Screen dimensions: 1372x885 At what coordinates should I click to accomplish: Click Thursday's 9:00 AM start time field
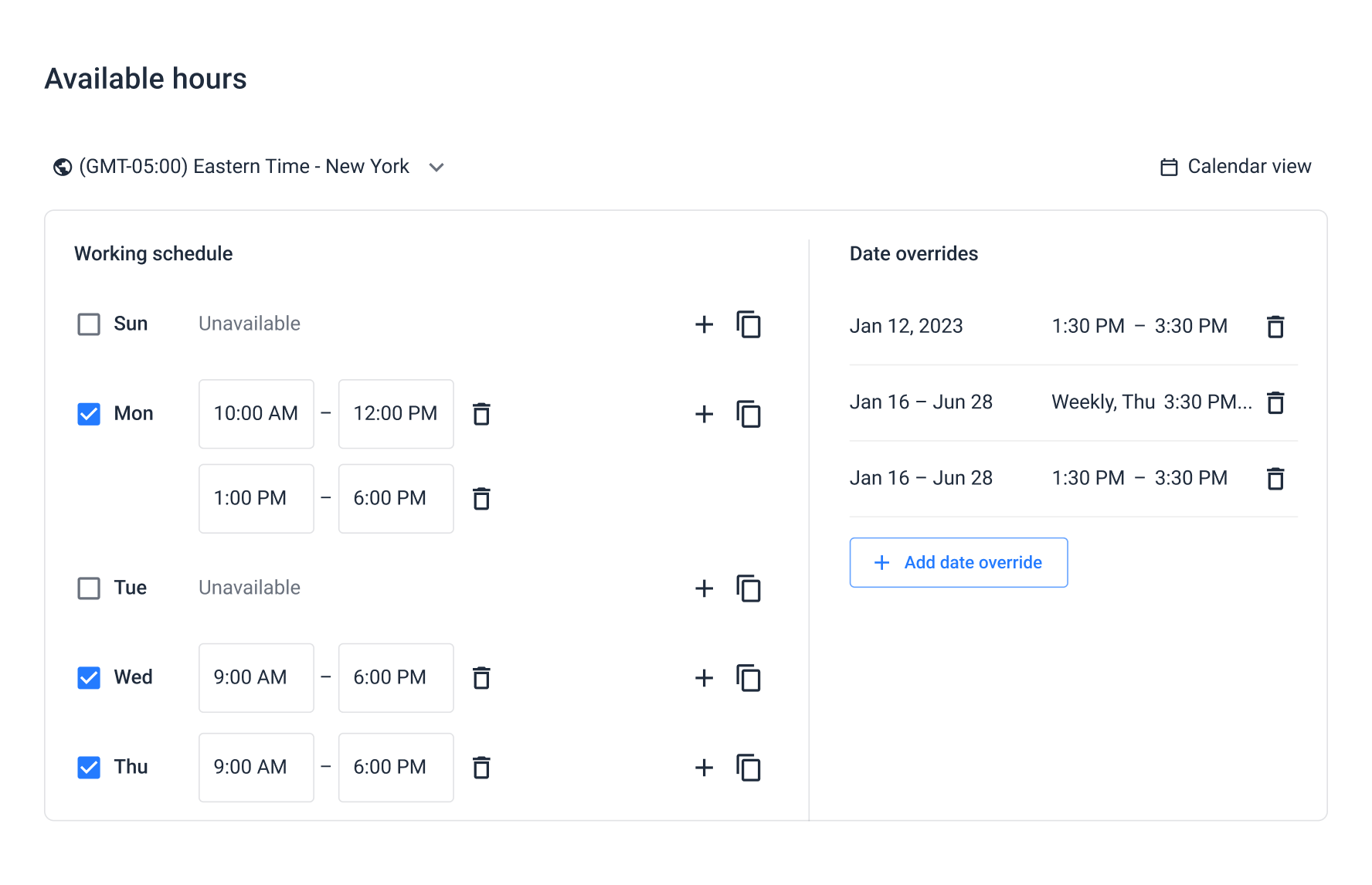click(256, 768)
